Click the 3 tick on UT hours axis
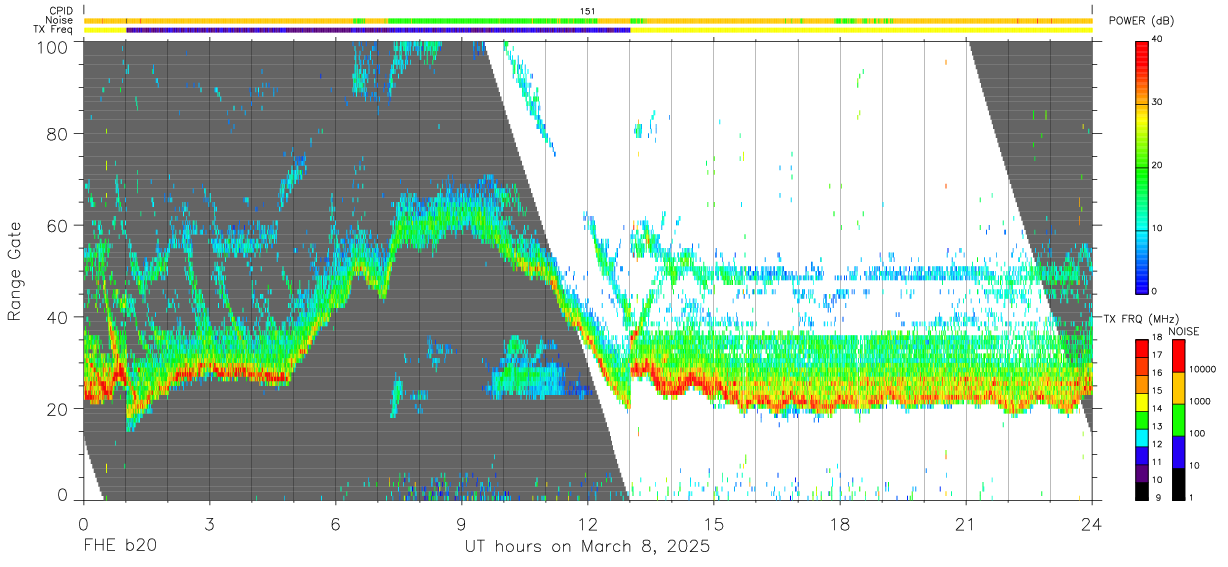 click(x=209, y=523)
